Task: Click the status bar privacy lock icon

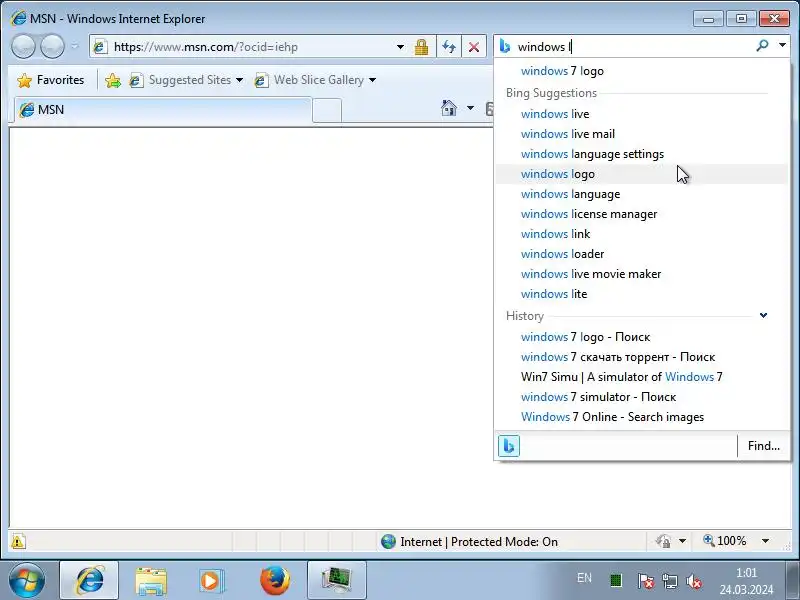Action: (663, 541)
